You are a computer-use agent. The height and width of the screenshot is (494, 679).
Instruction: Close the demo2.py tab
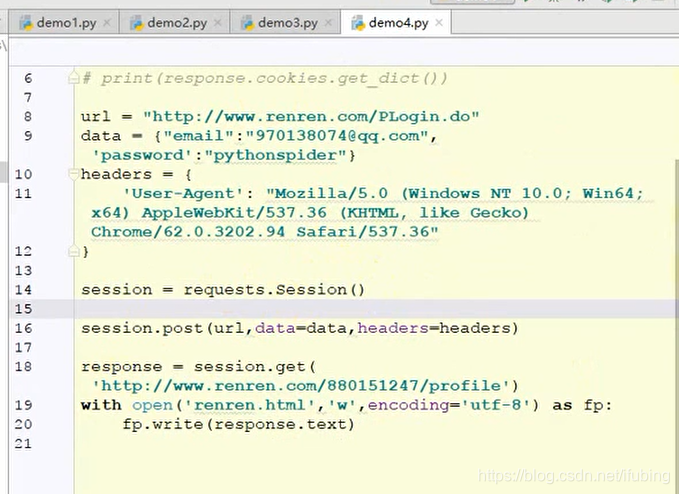point(218,23)
